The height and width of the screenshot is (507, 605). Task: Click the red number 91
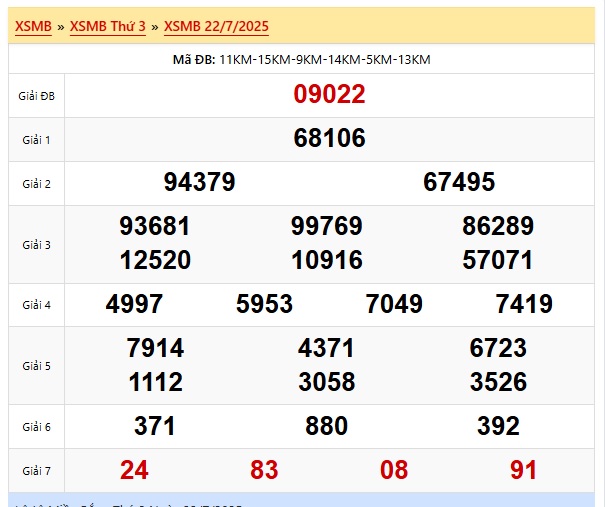pos(524,470)
